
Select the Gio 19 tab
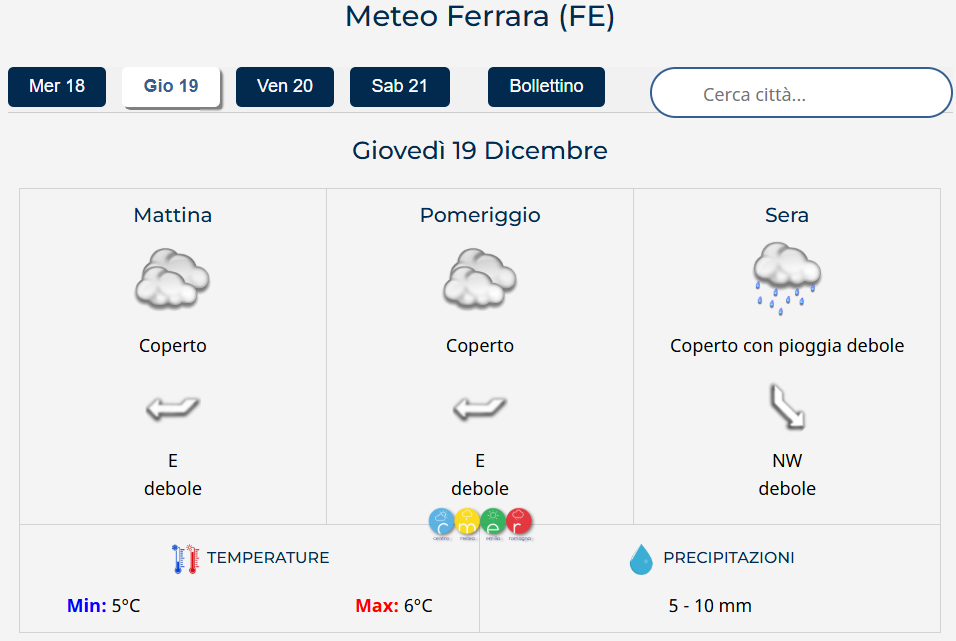171,86
